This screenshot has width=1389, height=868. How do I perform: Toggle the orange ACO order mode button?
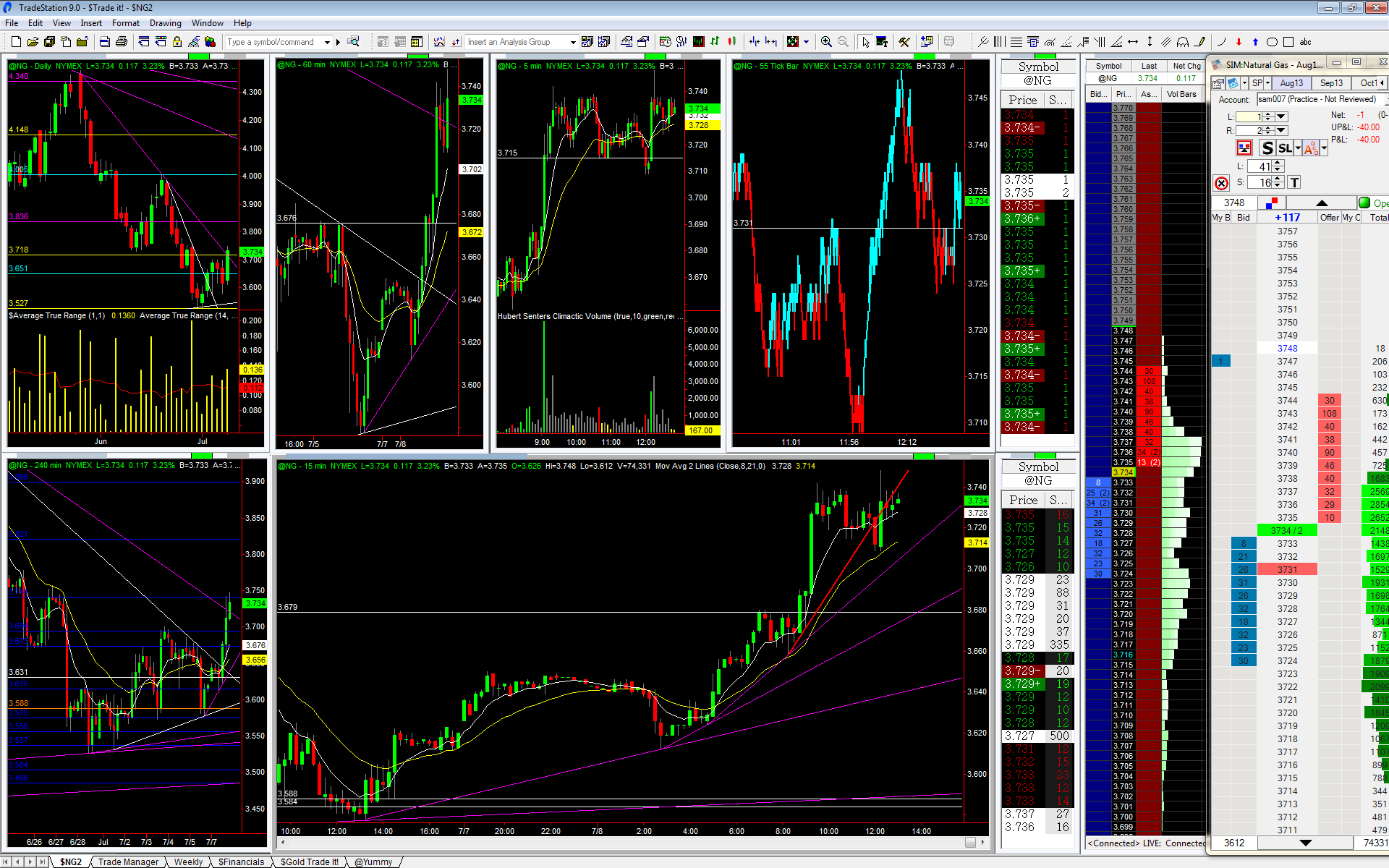1312,148
